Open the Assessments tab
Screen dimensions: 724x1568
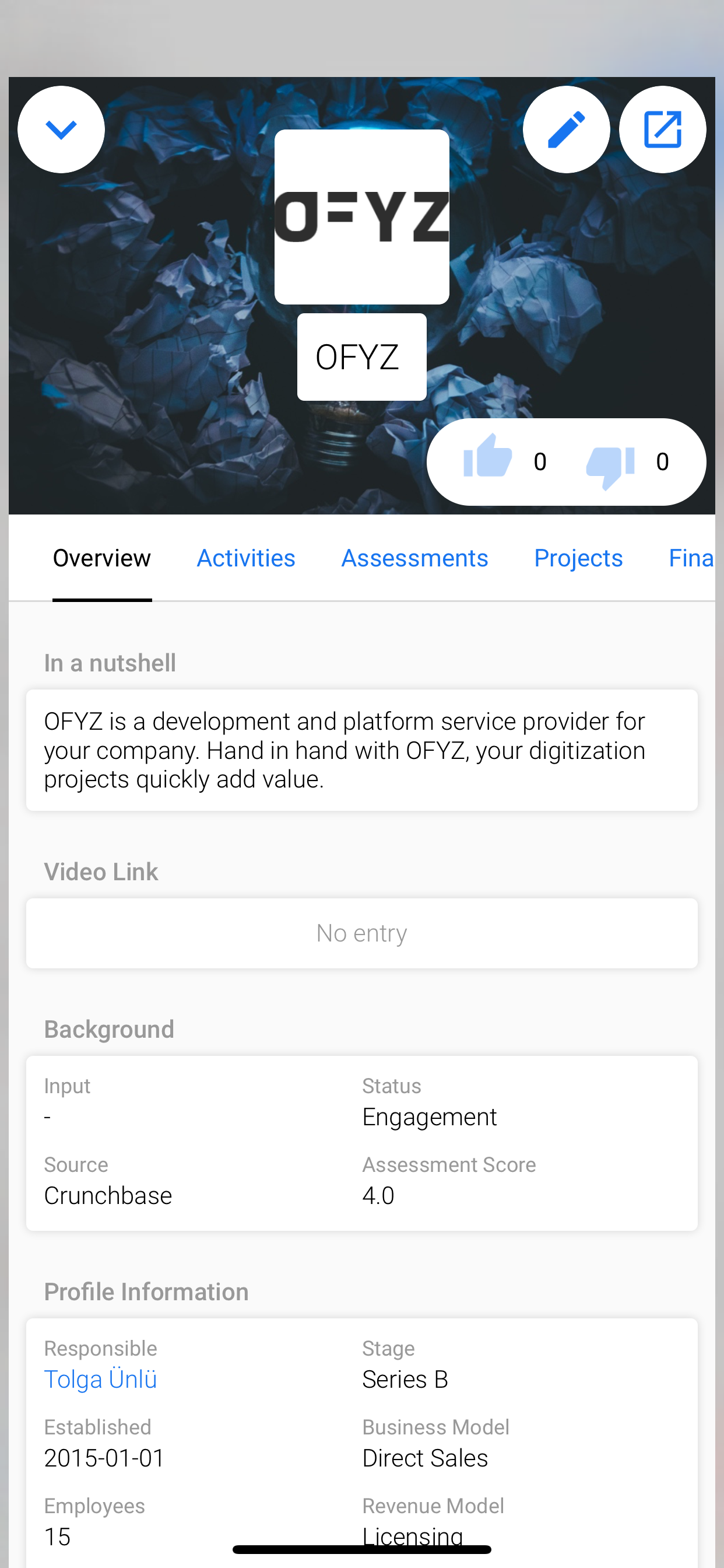(x=415, y=558)
